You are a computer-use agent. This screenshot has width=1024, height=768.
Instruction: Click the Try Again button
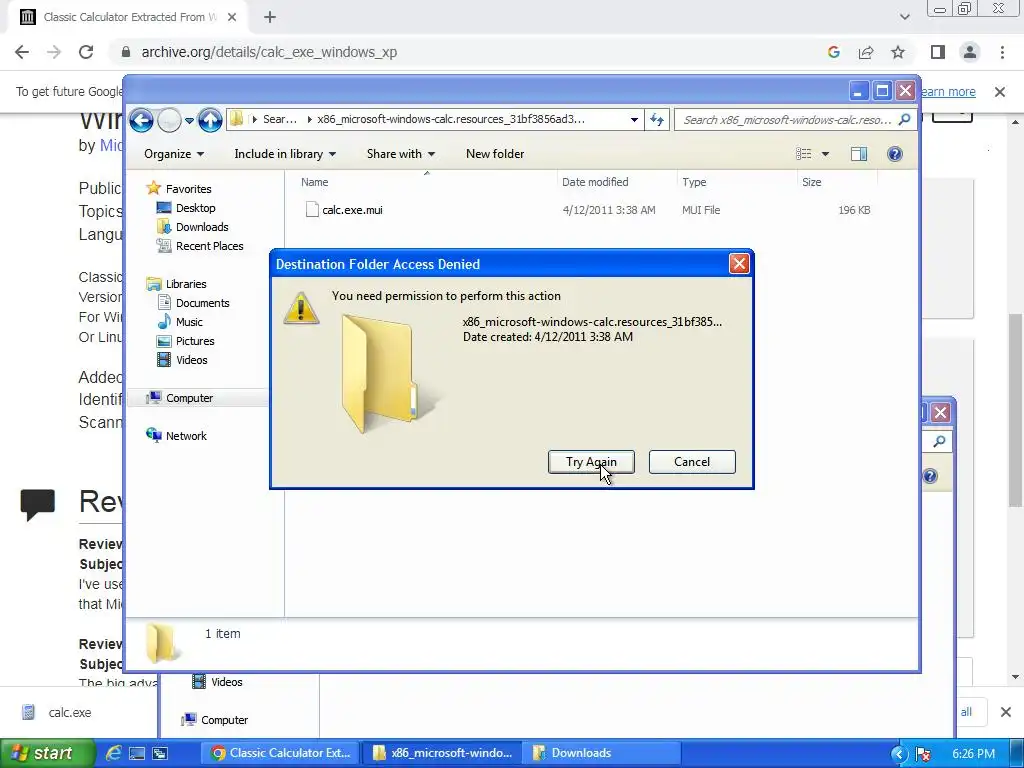point(591,462)
